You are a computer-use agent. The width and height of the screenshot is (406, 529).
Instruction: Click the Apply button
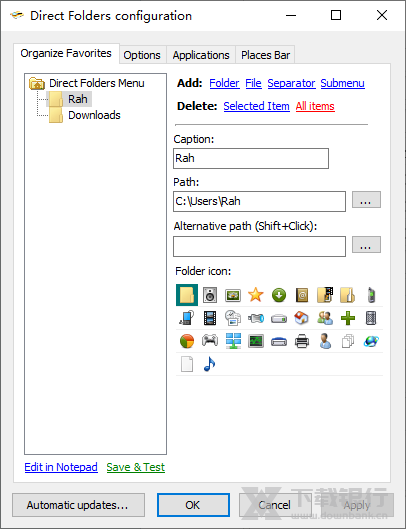click(357, 505)
